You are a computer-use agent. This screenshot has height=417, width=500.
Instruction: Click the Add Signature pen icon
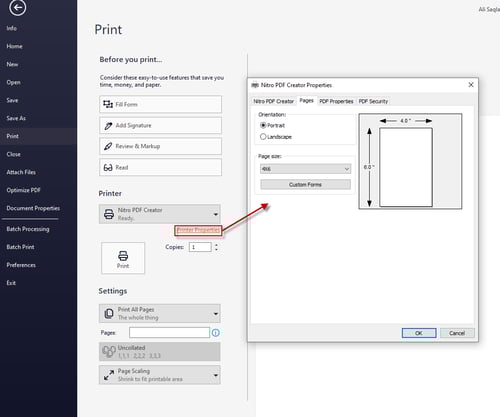pos(108,126)
